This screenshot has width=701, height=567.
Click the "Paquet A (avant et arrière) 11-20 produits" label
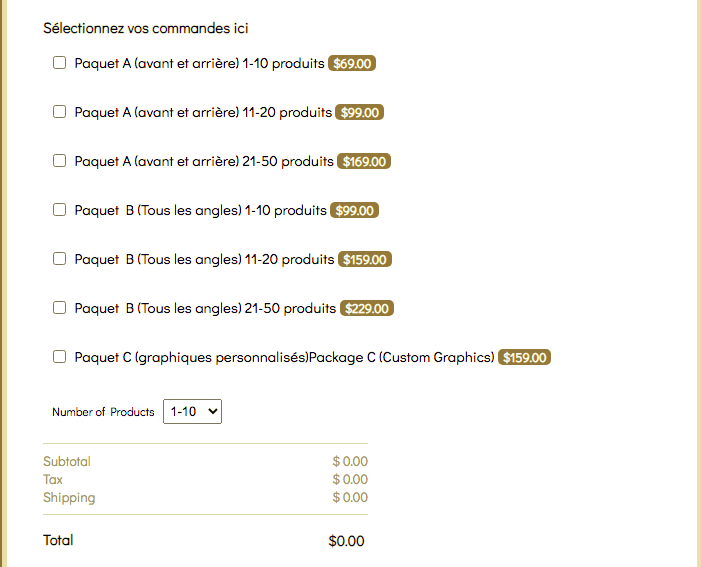(x=203, y=113)
